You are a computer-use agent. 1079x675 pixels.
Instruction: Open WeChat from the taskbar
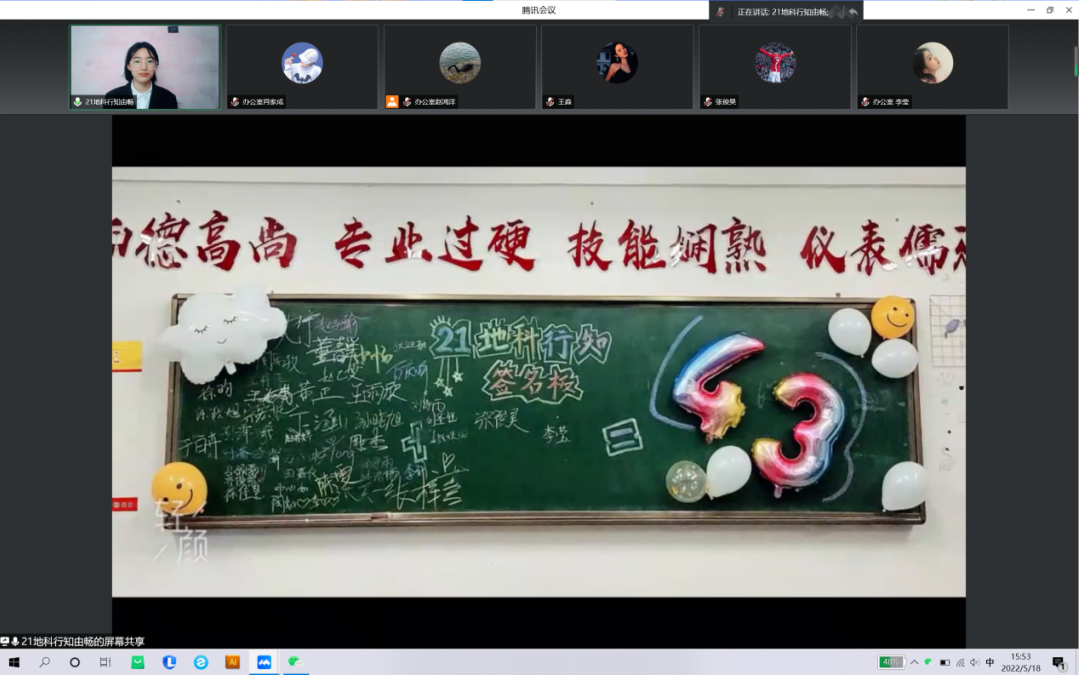click(295, 662)
